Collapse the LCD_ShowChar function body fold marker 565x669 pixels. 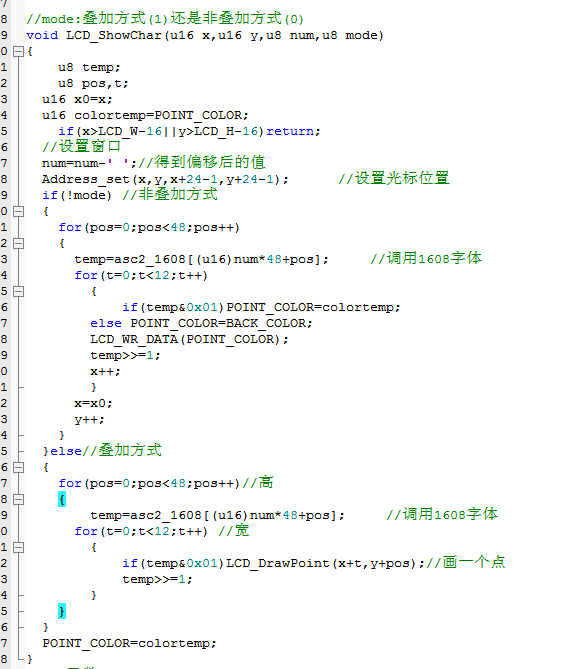tap(18, 52)
